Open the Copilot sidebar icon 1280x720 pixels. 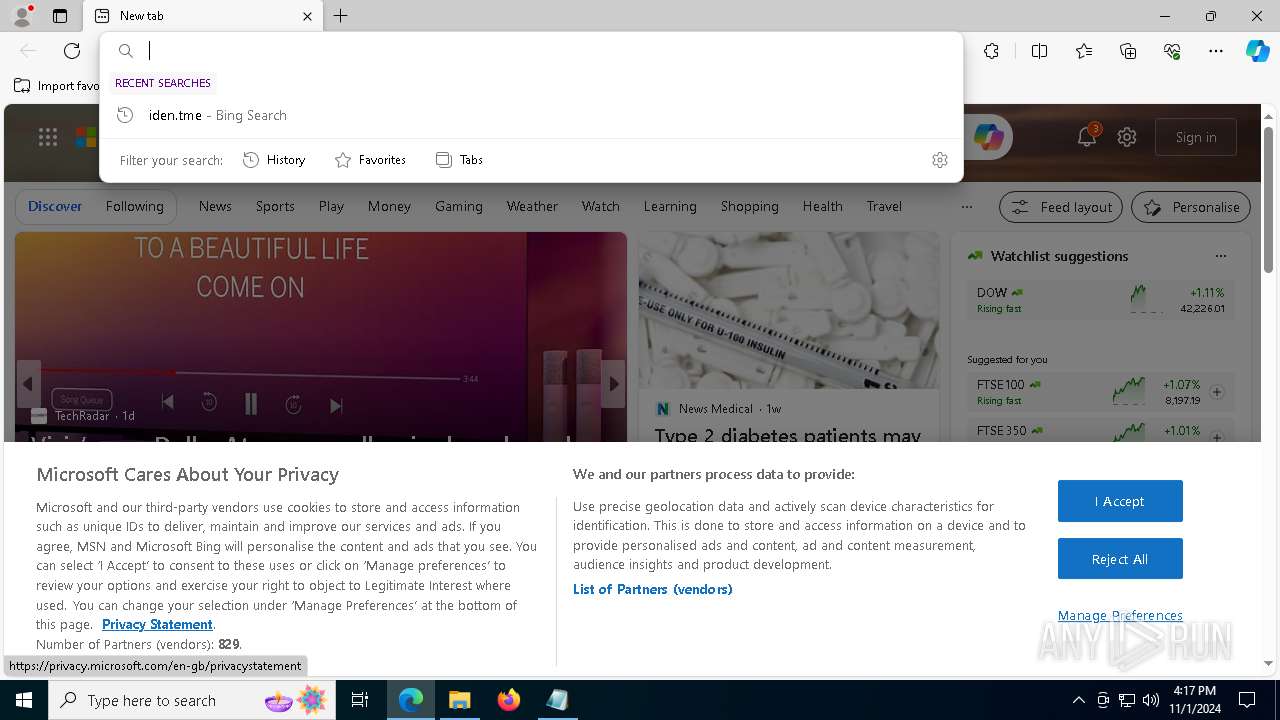[x=1257, y=51]
